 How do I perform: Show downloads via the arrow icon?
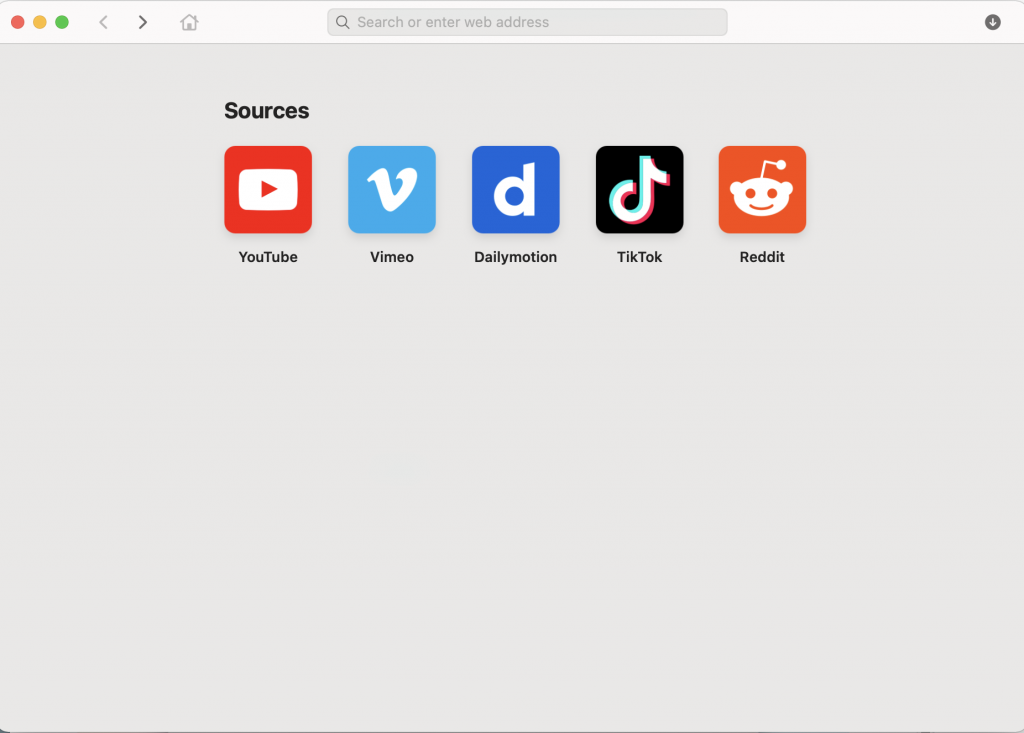pyautogui.click(x=993, y=22)
